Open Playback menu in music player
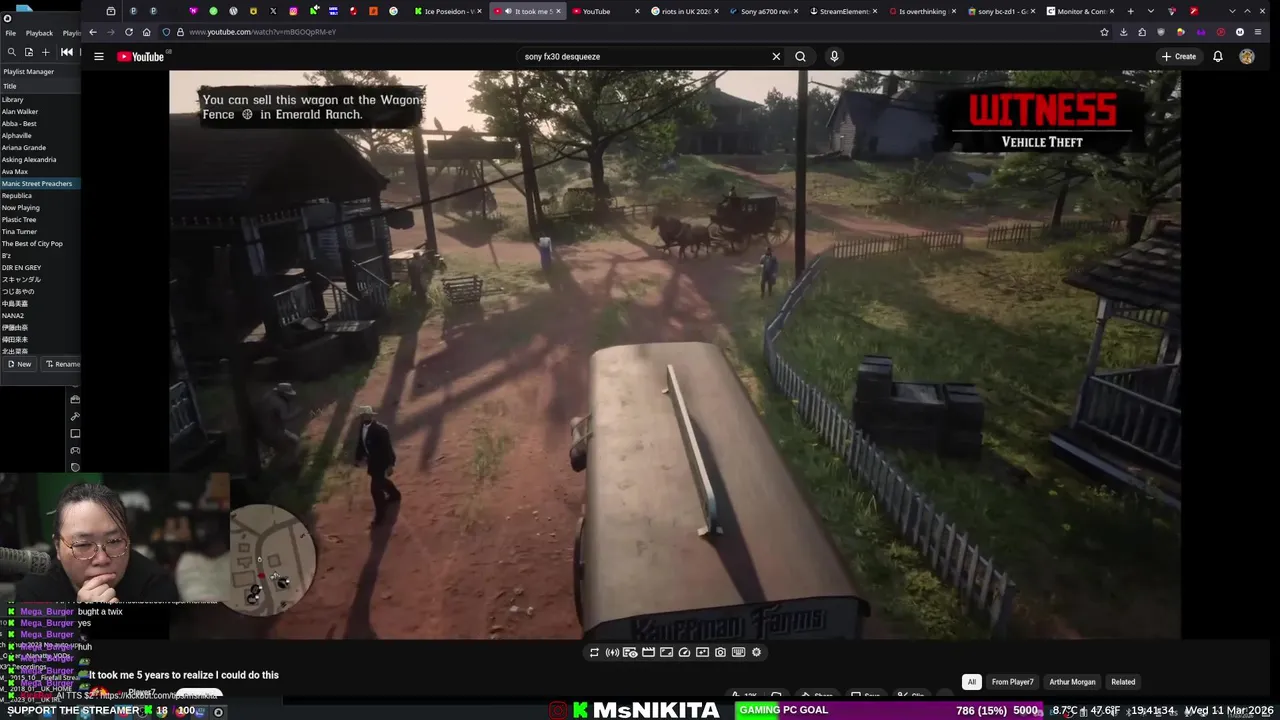The width and height of the screenshot is (1280, 720). coord(39,33)
